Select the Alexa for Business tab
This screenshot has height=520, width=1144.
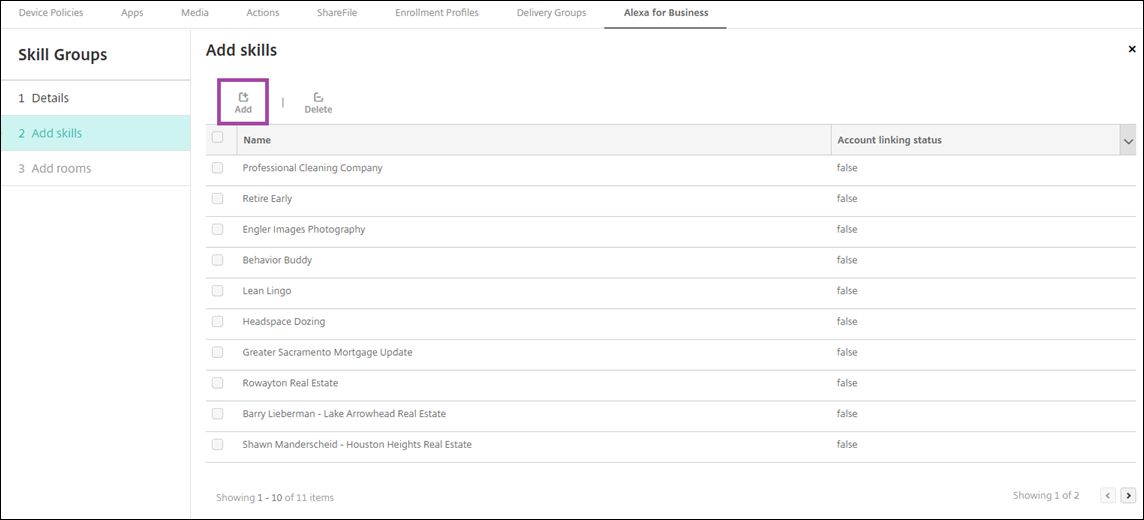click(665, 13)
